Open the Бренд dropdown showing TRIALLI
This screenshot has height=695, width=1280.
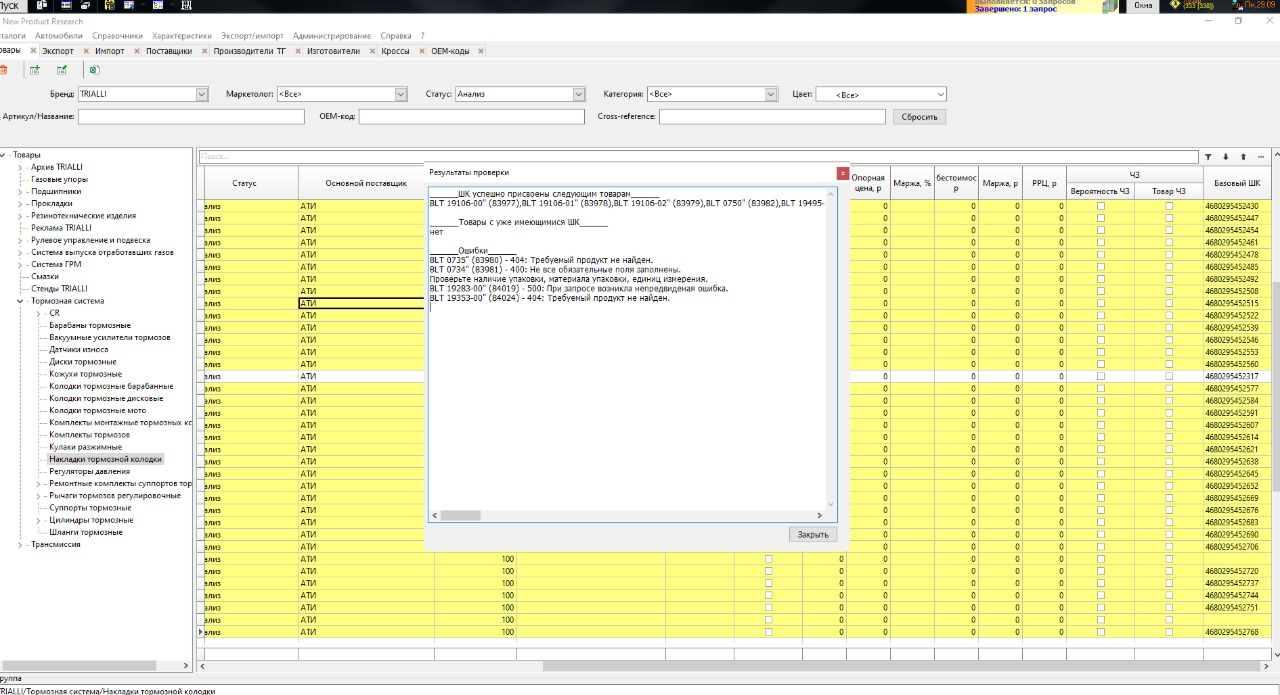[x=202, y=94]
